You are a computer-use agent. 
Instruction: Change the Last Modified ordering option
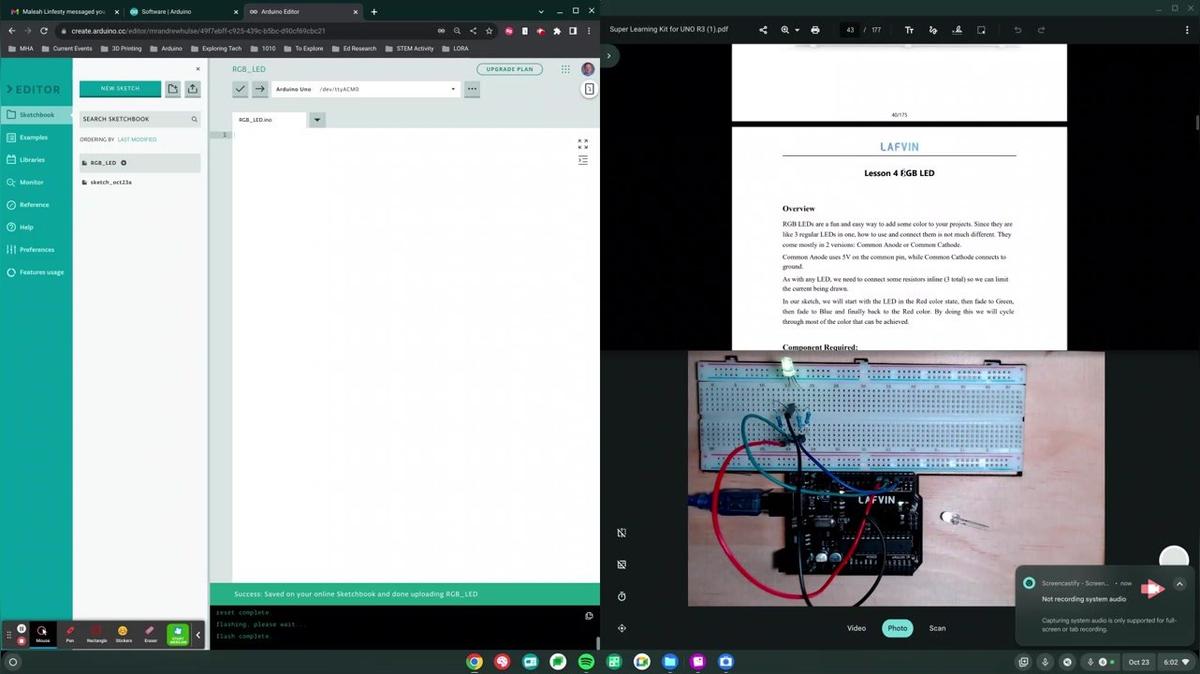137,140
